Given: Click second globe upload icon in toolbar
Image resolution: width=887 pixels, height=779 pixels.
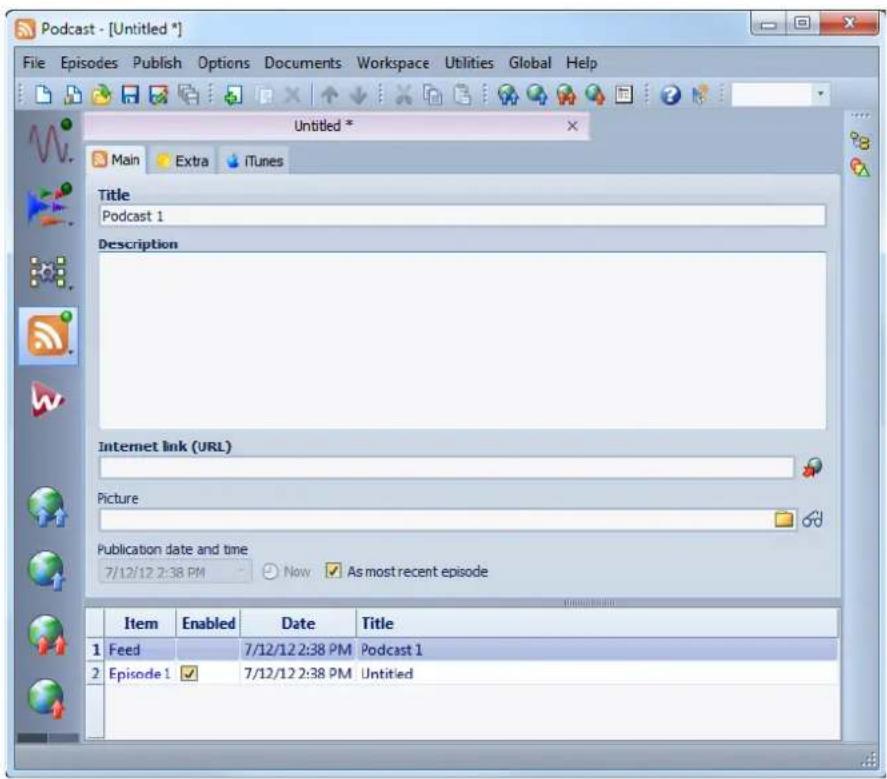Looking at the screenshot, I should 536,94.
